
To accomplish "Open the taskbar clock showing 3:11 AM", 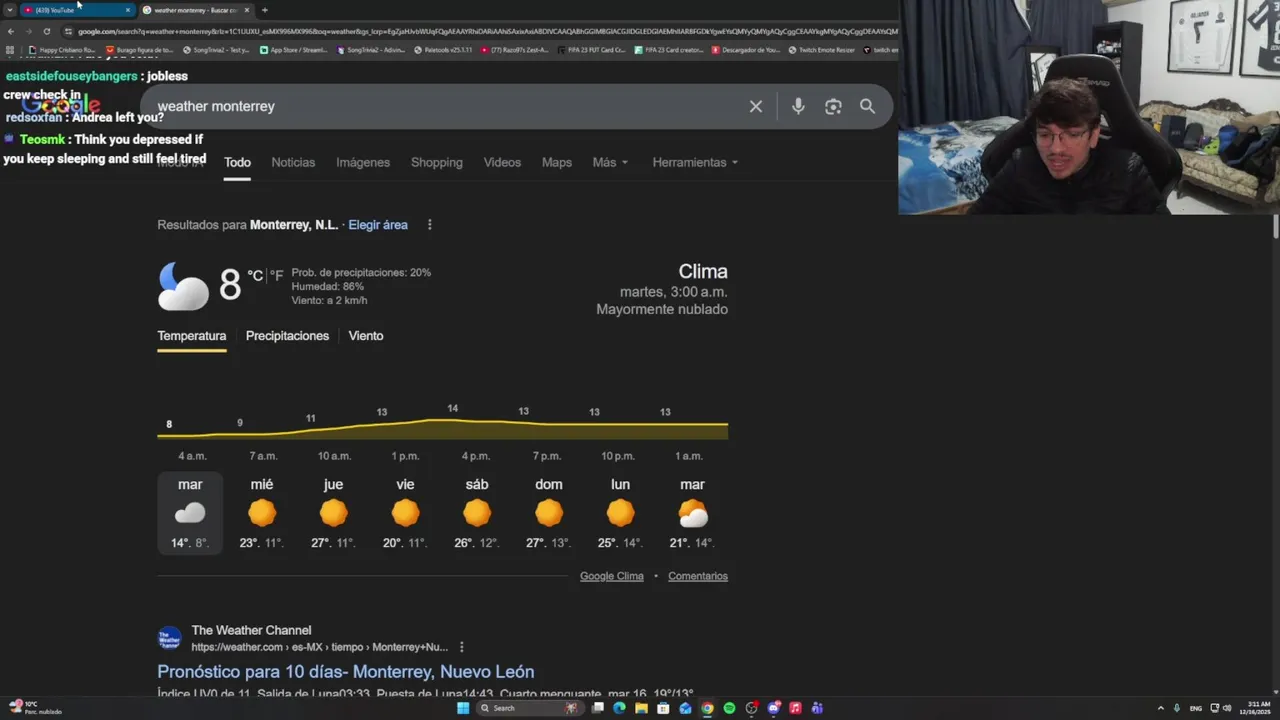I will click(1257, 708).
